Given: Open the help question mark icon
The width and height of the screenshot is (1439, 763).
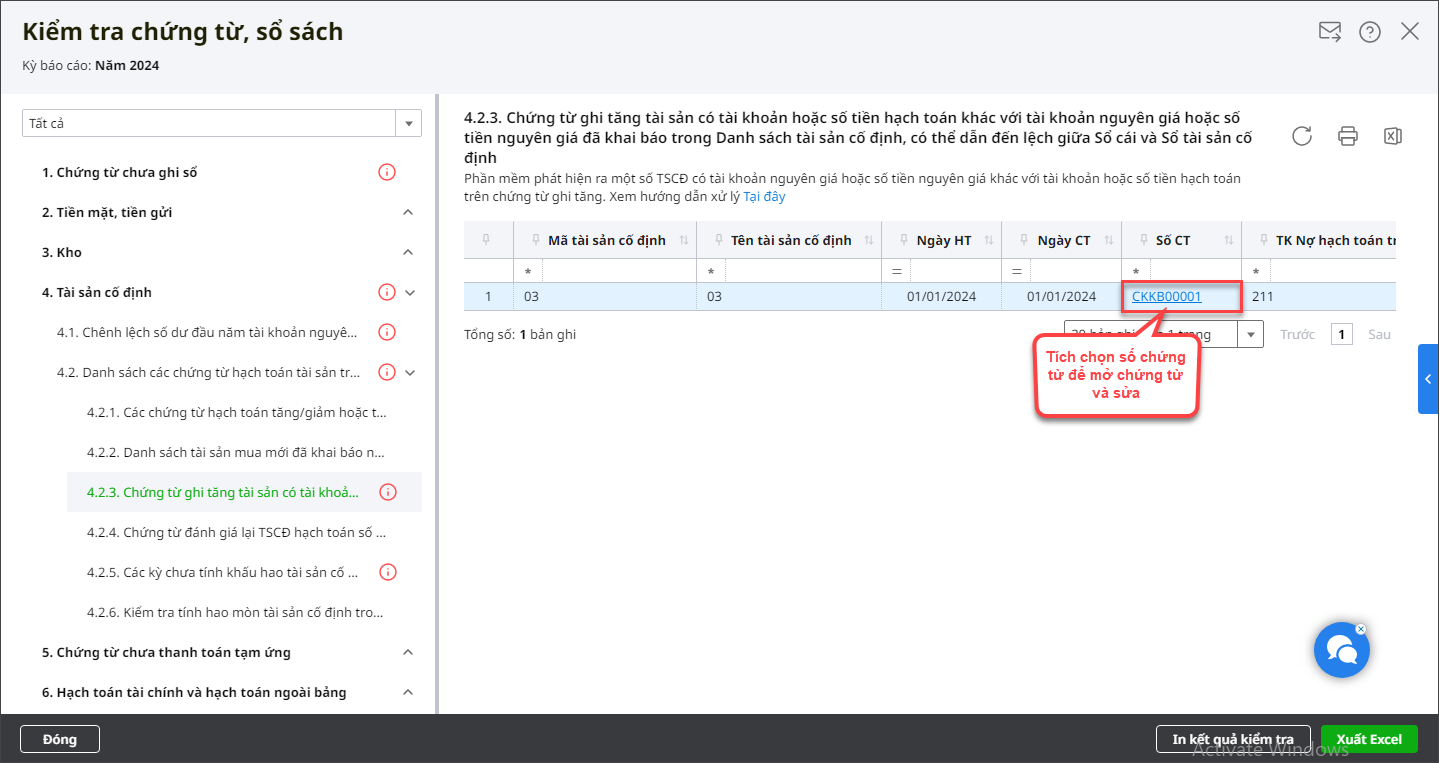Looking at the screenshot, I should [x=1370, y=32].
